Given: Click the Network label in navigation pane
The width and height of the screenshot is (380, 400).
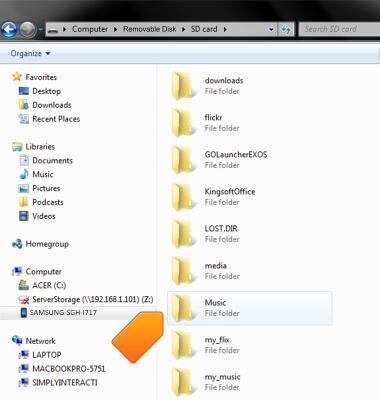Looking at the screenshot, I should tap(40, 341).
